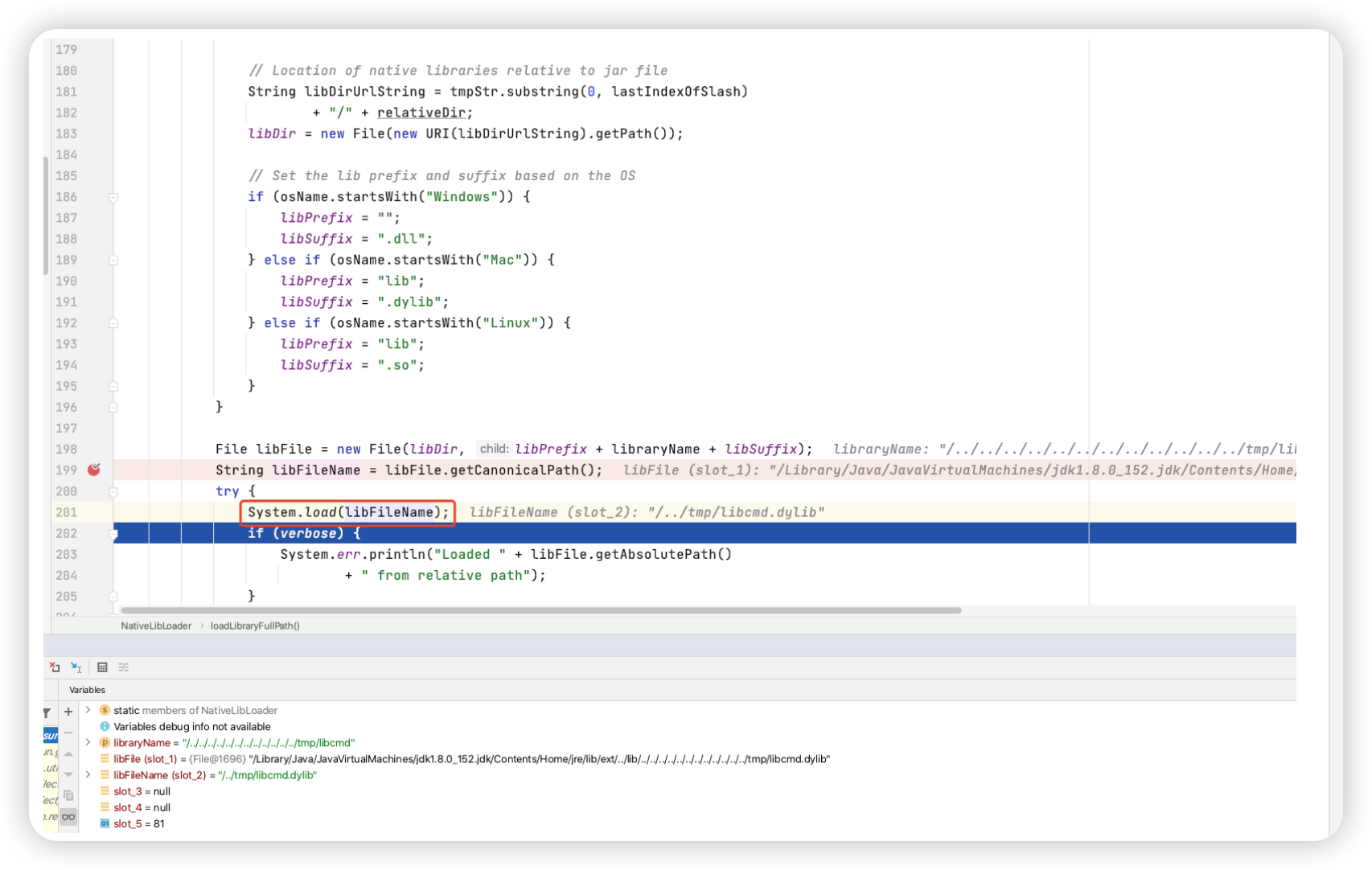The image size is (1372, 870).
Task: Select the Variables panel tab
Action: click(87, 690)
